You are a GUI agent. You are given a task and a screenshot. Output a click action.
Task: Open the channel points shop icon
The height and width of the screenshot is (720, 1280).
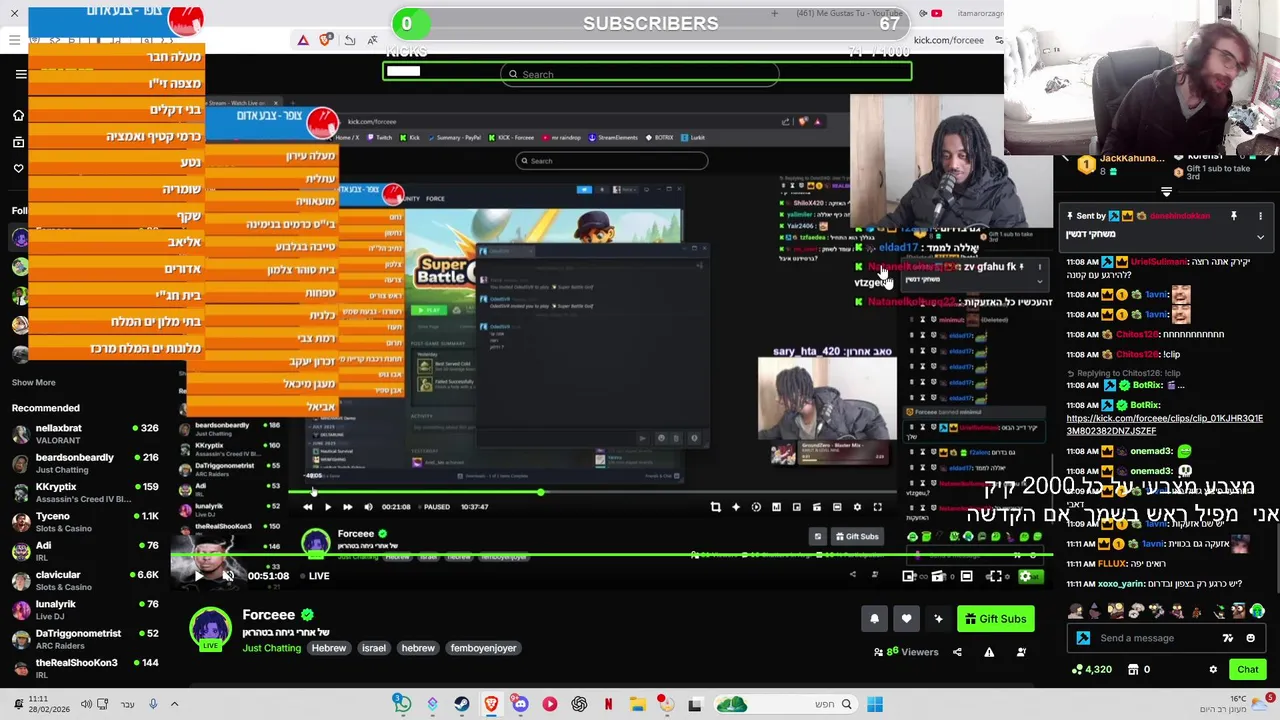tap(1133, 670)
